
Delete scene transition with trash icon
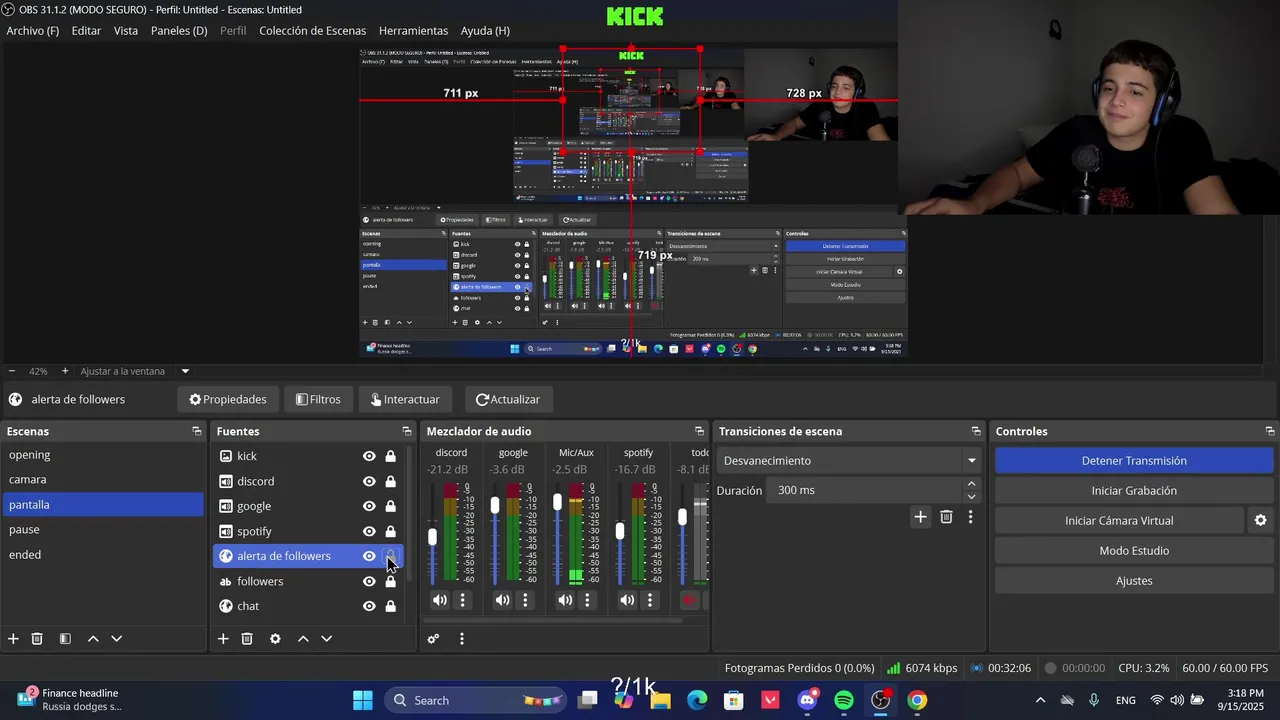point(946,517)
